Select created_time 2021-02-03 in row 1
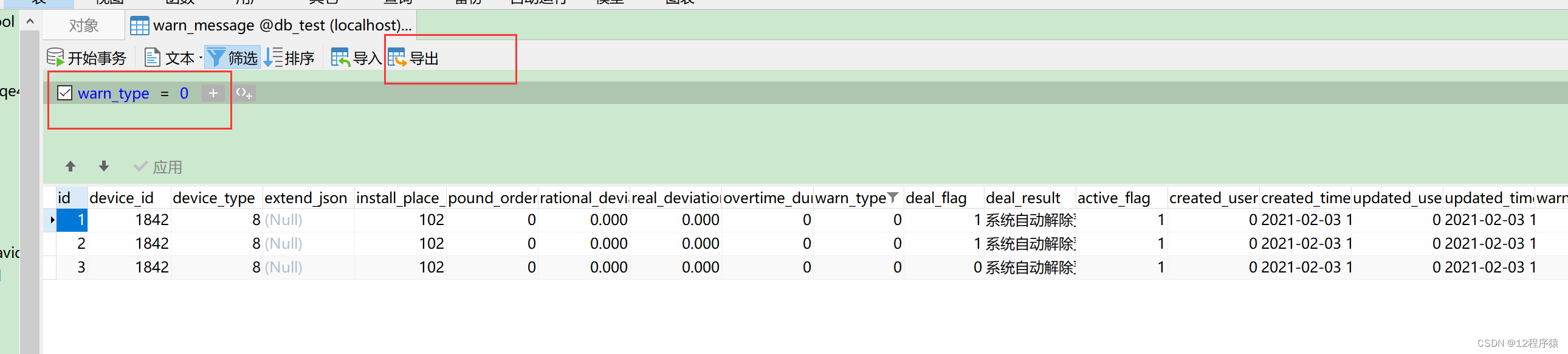1568x354 pixels. pos(1305,220)
